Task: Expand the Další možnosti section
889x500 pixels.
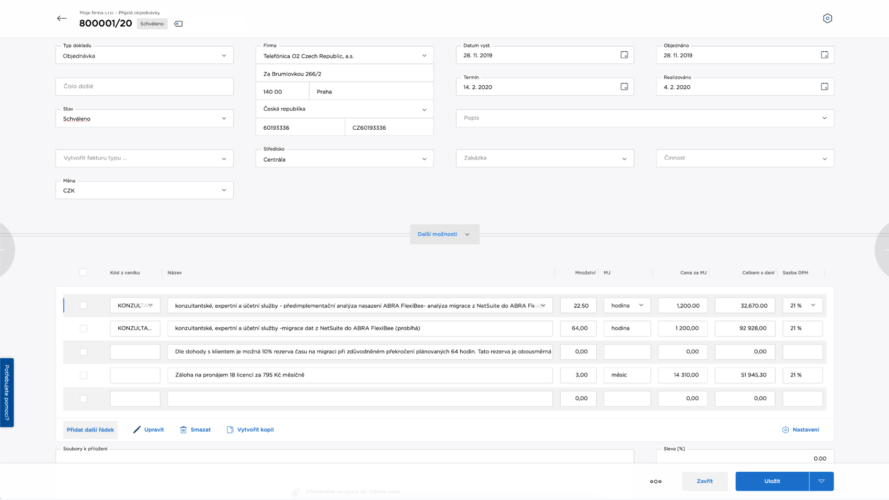Action: (444, 234)
